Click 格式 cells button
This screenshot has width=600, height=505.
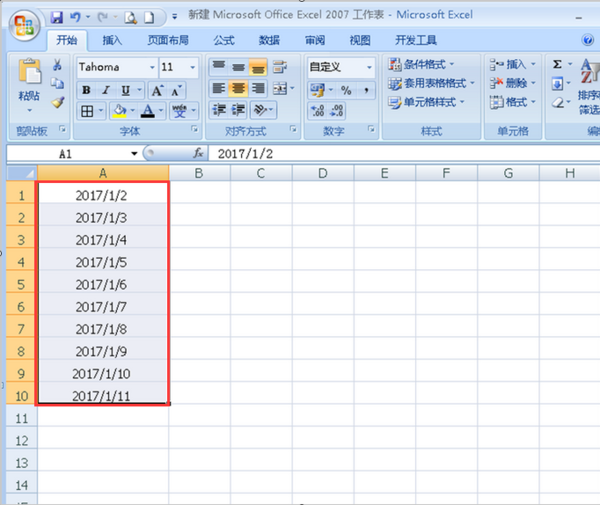tap(513, 102)
